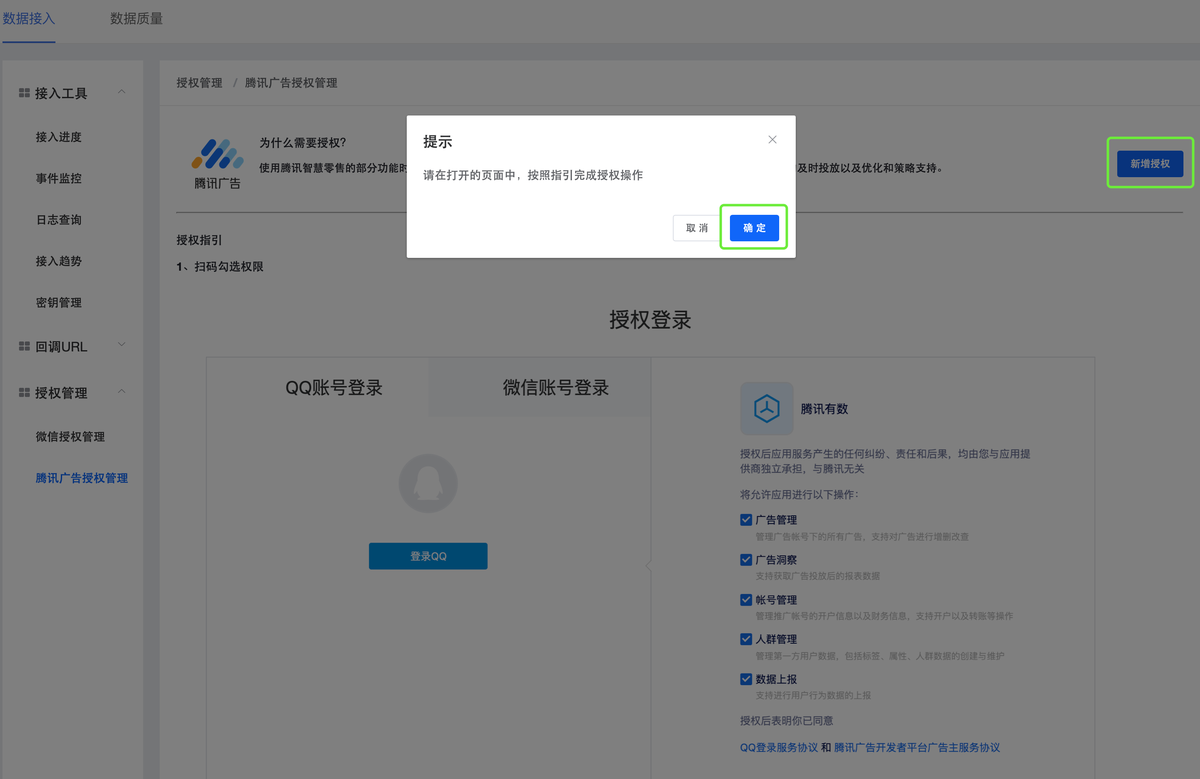
Task: Switch to the 数据质量 tab
Action: click(x=135, y=18)
